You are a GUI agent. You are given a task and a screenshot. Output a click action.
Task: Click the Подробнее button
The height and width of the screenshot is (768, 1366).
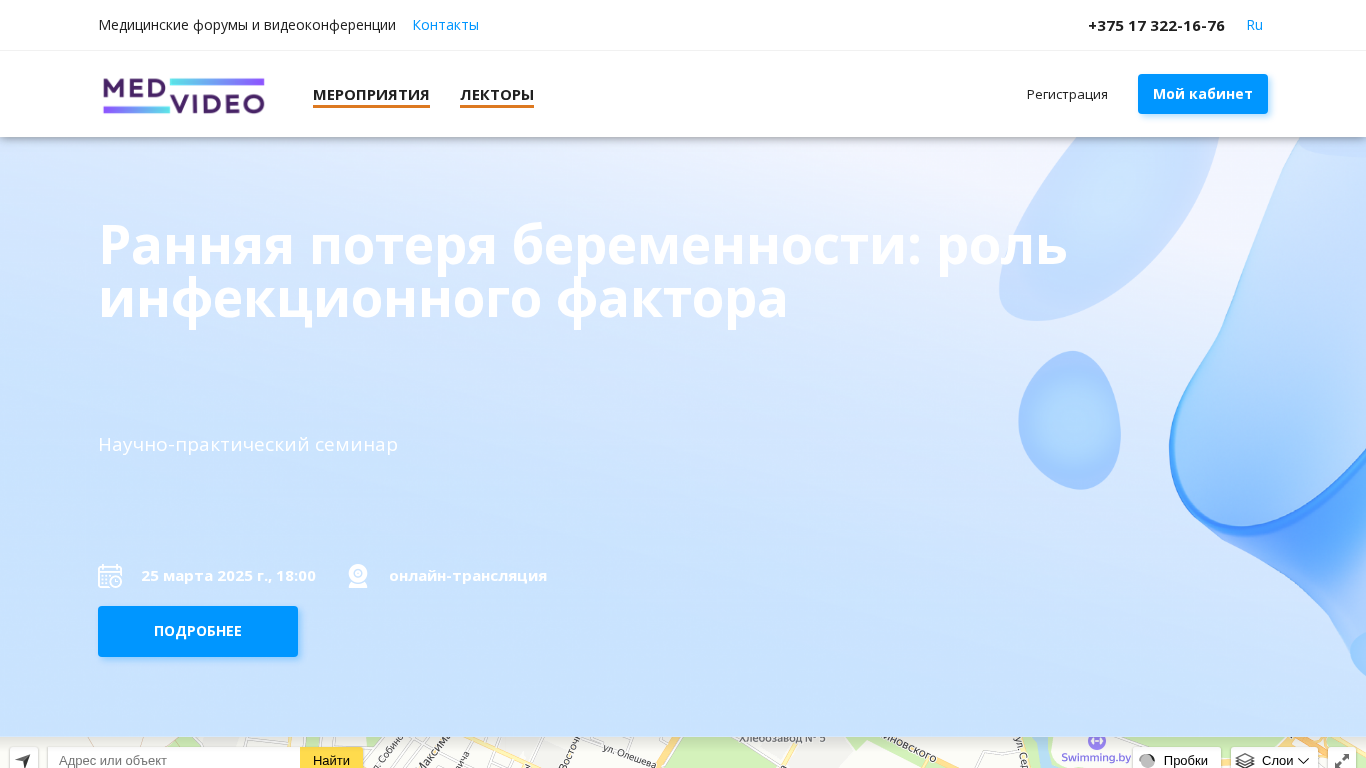[198, 631]
